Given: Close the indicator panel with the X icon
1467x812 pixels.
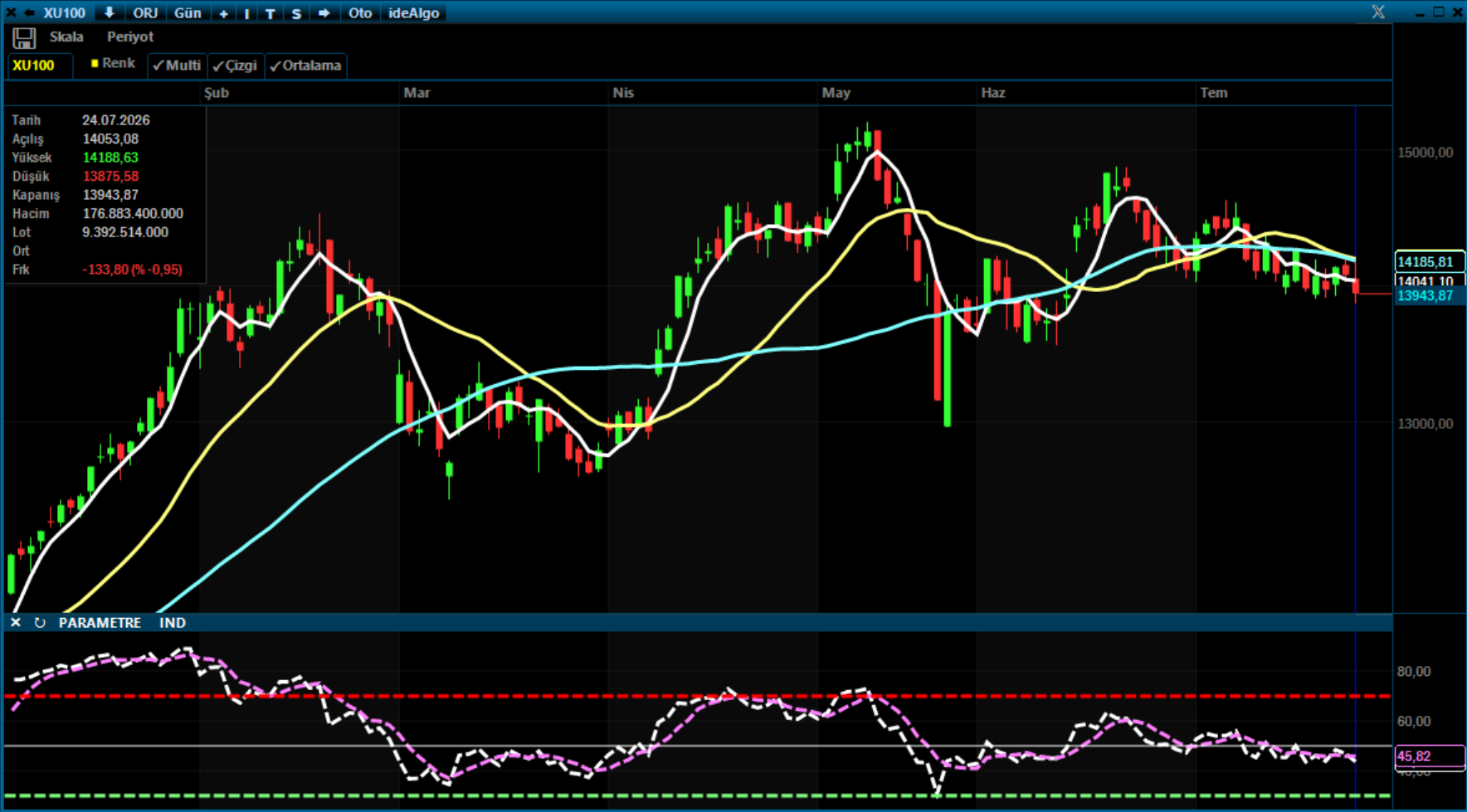Looking at the screenshot, I should [16, 622].
